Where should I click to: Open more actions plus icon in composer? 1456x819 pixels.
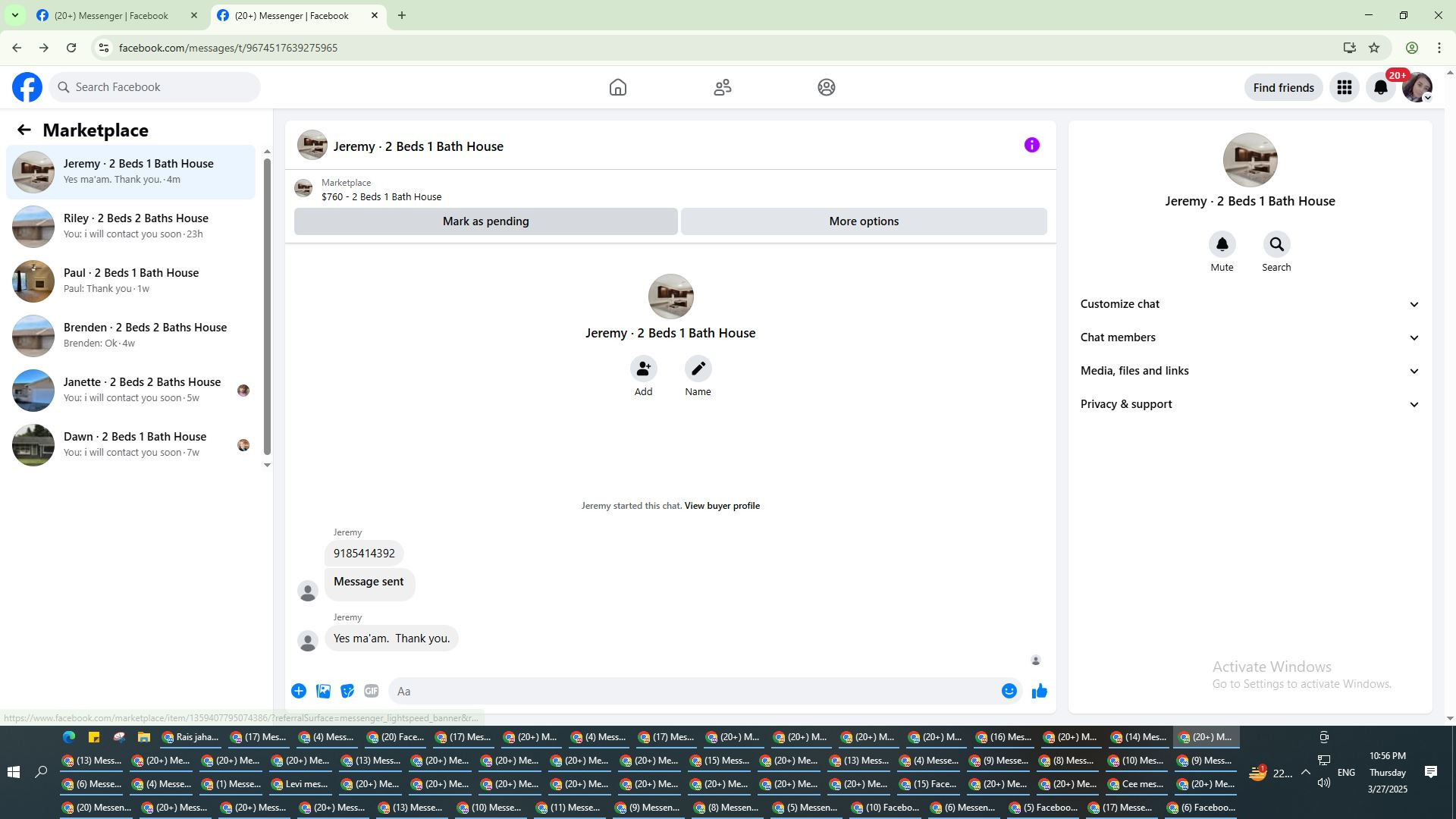tap(299, 691)
